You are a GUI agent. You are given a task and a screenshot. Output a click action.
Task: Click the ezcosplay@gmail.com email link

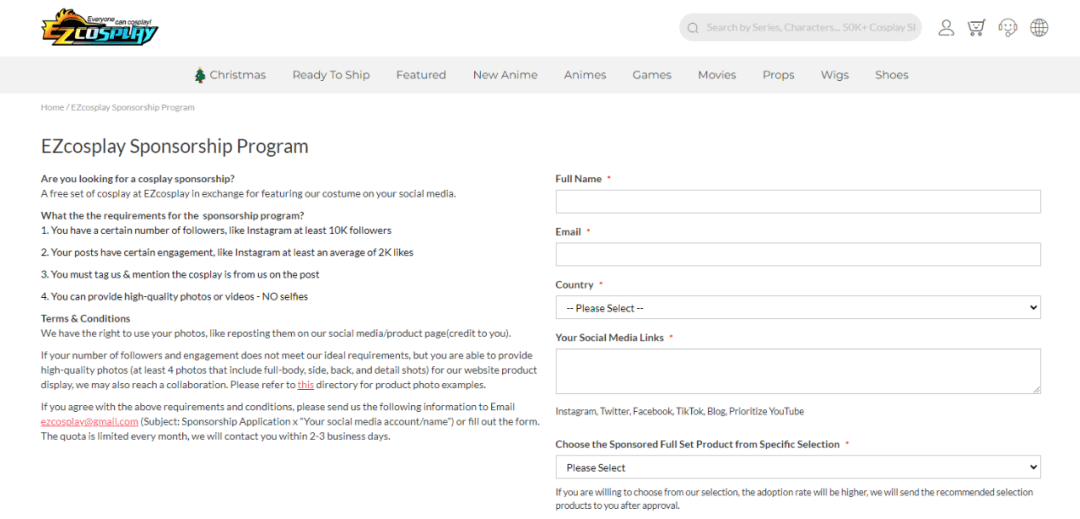[x=90, y=421]
